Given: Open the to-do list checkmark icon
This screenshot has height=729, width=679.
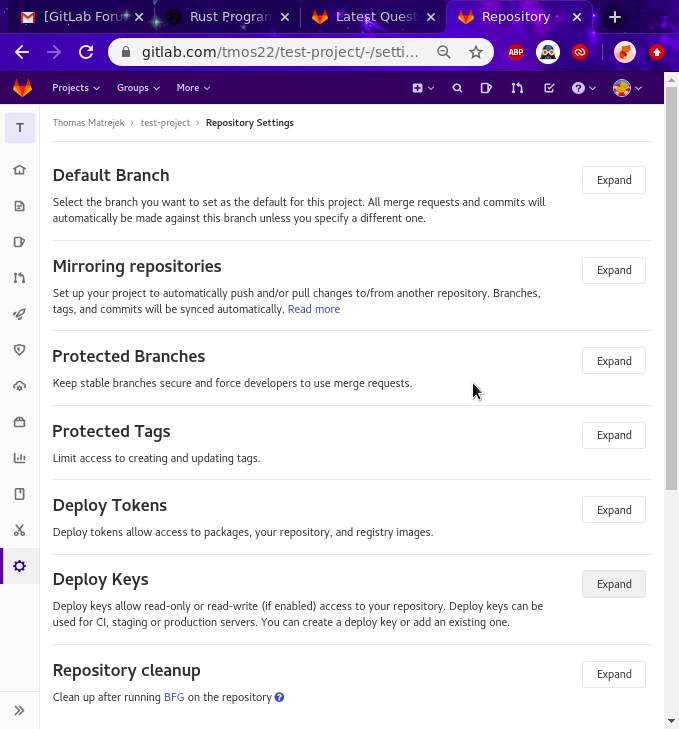Looking at the screenshot, I should [549, 88].
